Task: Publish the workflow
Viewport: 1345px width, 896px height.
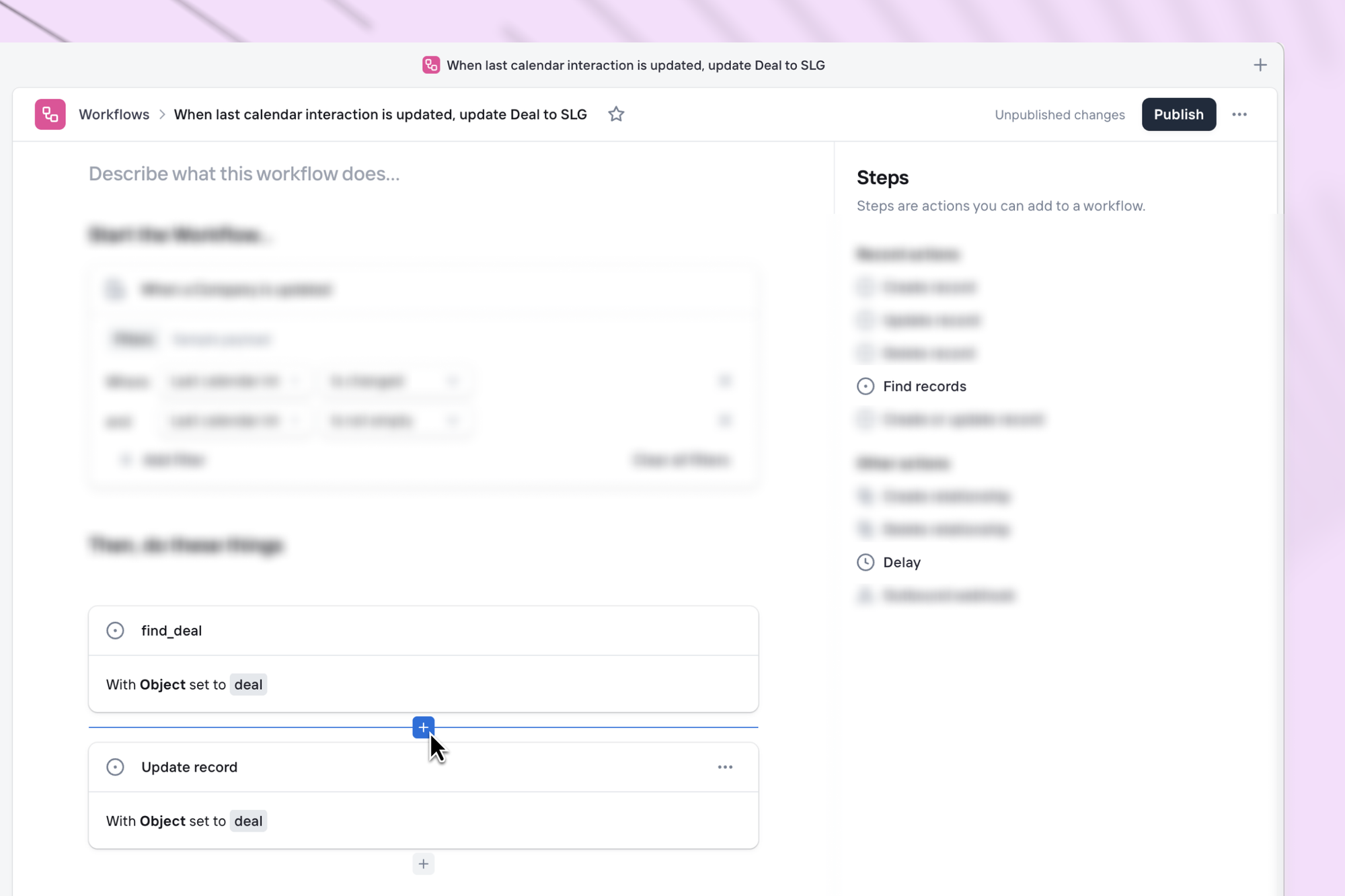Action: coord(1178,114)
